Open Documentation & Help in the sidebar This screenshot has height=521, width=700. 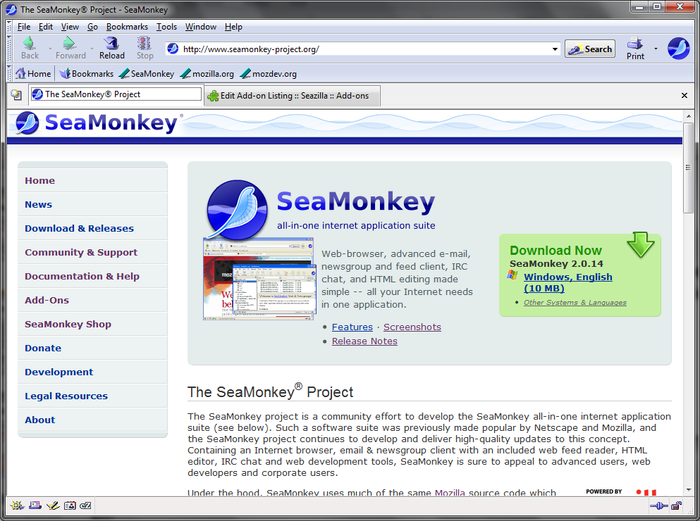coord(92,276)
